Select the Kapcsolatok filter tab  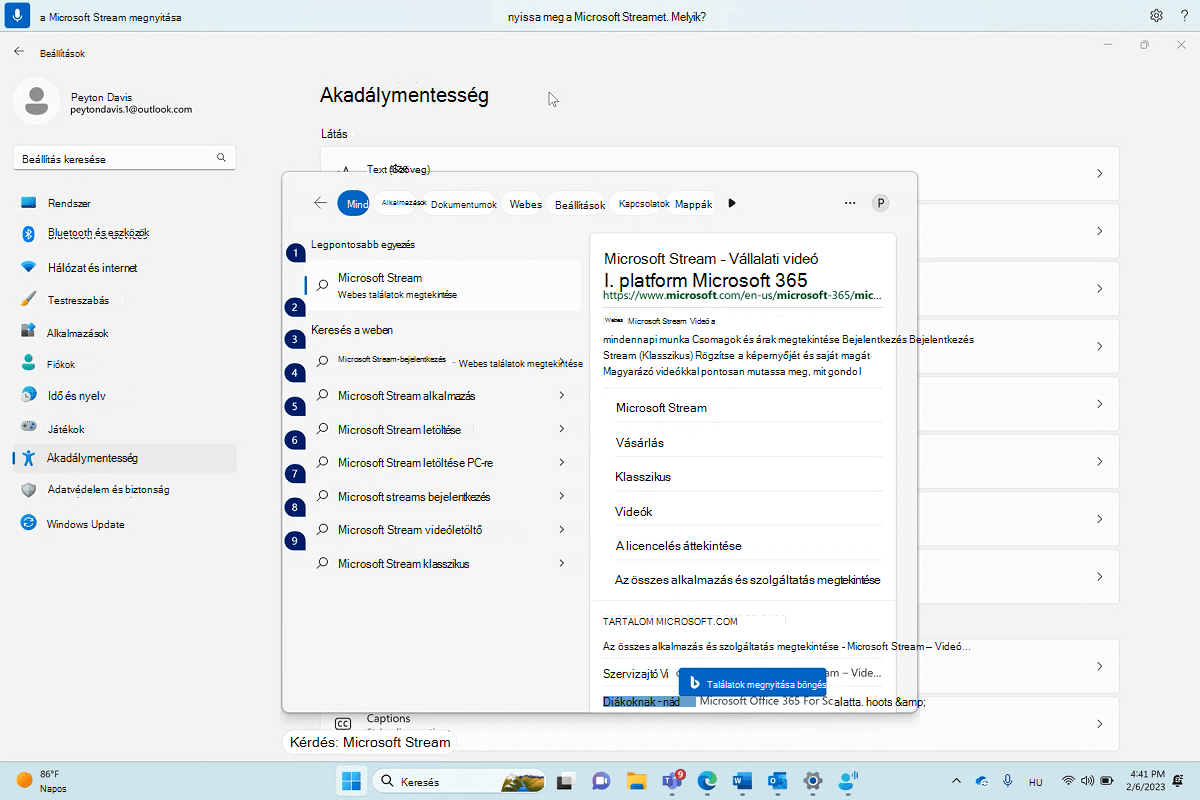(x=643, y=203)
